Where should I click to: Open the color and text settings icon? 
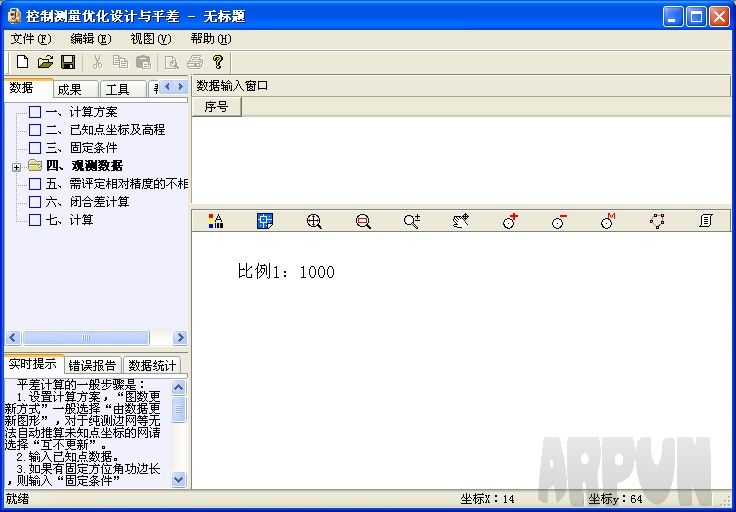pyautogui.click(x=216, y=221)
